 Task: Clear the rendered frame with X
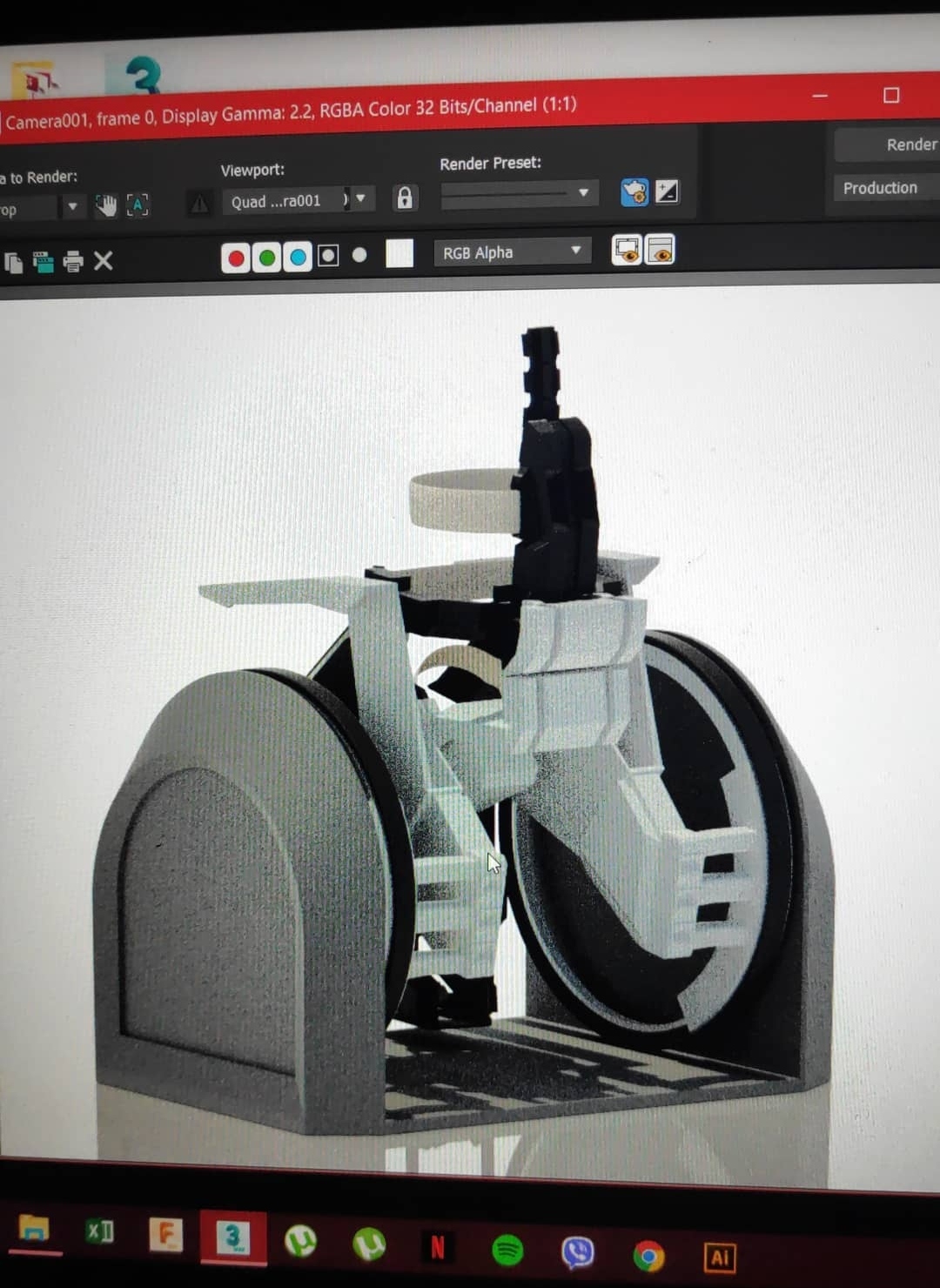[x=103, y=261]
